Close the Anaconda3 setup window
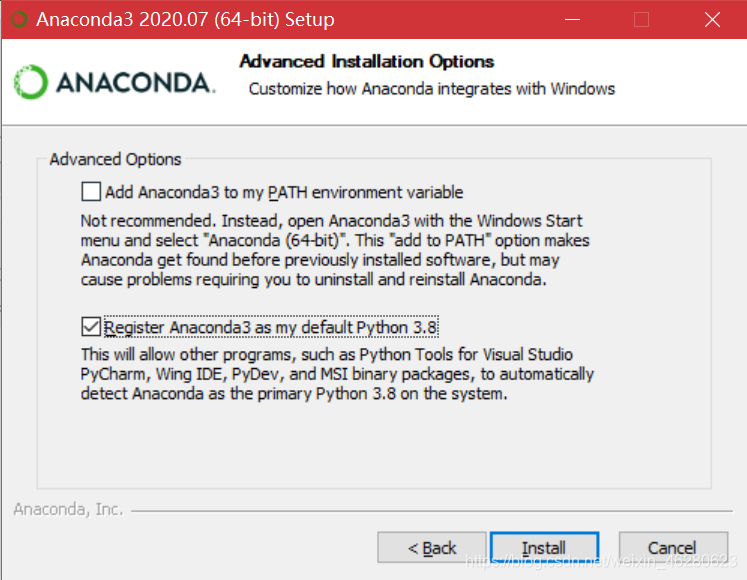The image size is (747, 580). click(712, 20)
